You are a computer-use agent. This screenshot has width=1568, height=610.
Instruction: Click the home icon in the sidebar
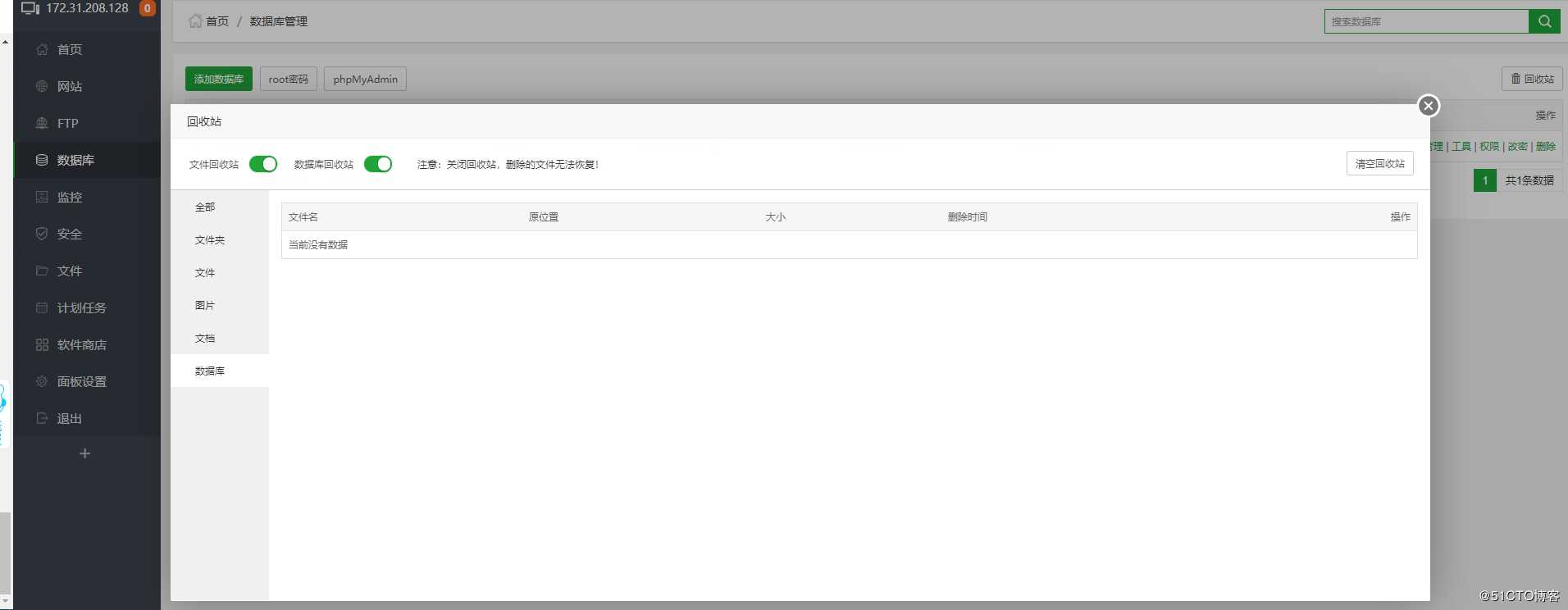point(42,49)
